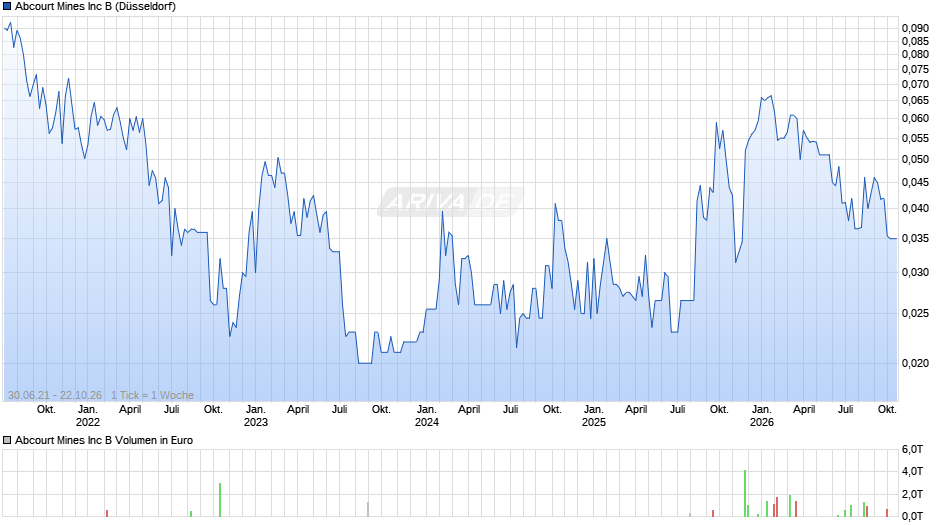
Task: Click the 'Jan. 2025' time axis label
Action: (593, 416)
